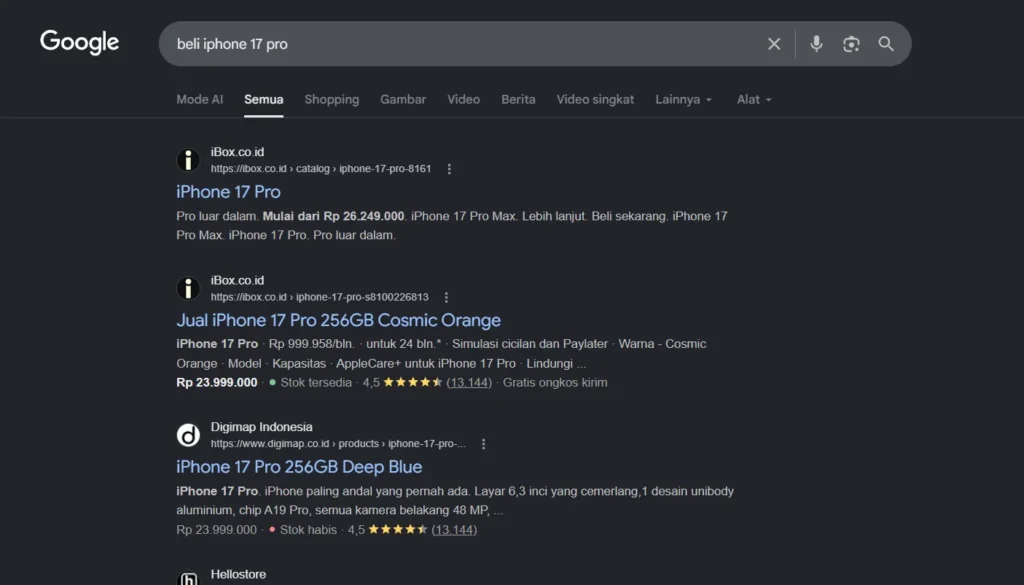Click 'Stok habis' status text

[x=308, y=530]
